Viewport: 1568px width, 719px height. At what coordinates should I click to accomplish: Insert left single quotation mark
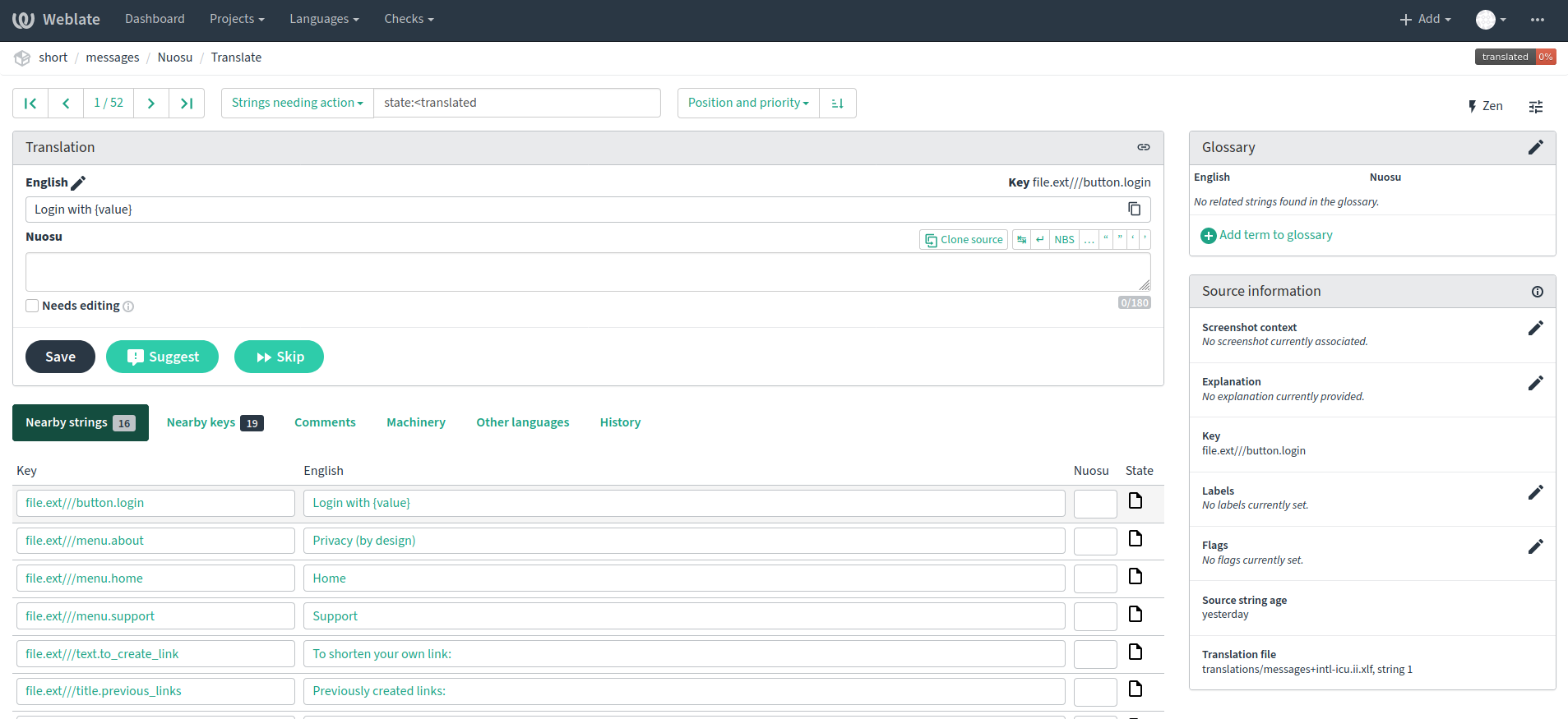pos(1132,239)
